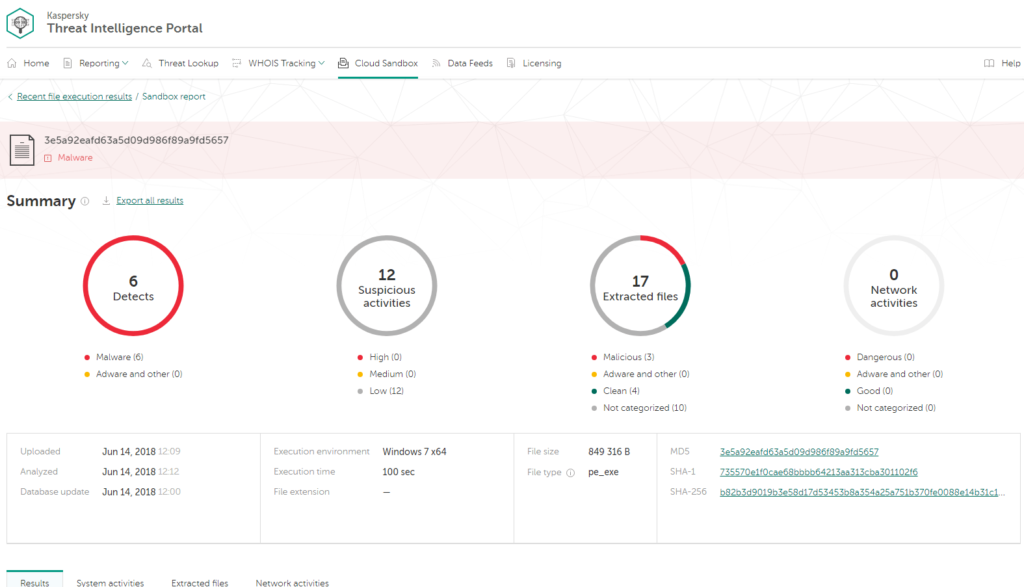The height and width of the screenshot is (587, 1024).
Task: Click the Threat Lookup magnifier icon
Action: (x=147, y=63)
